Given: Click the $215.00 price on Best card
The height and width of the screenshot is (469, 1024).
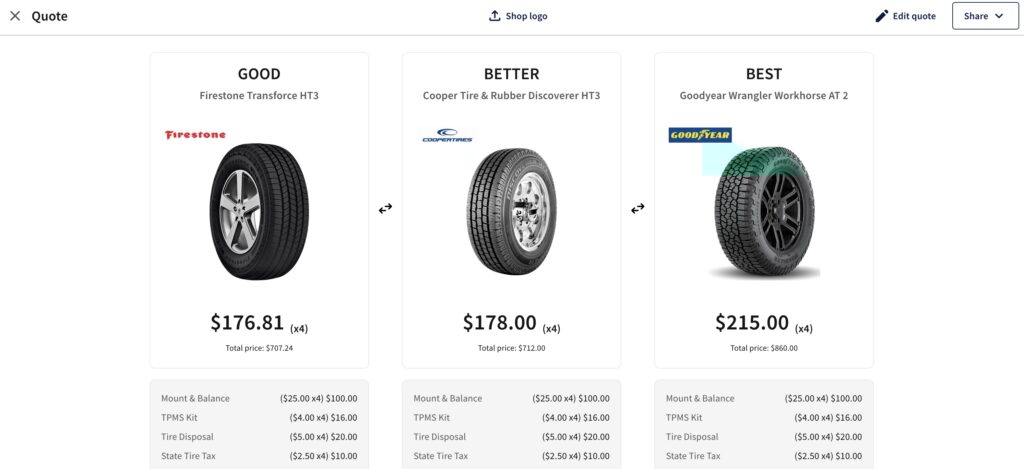Looking at the screenshot, I should coord(752,322).
